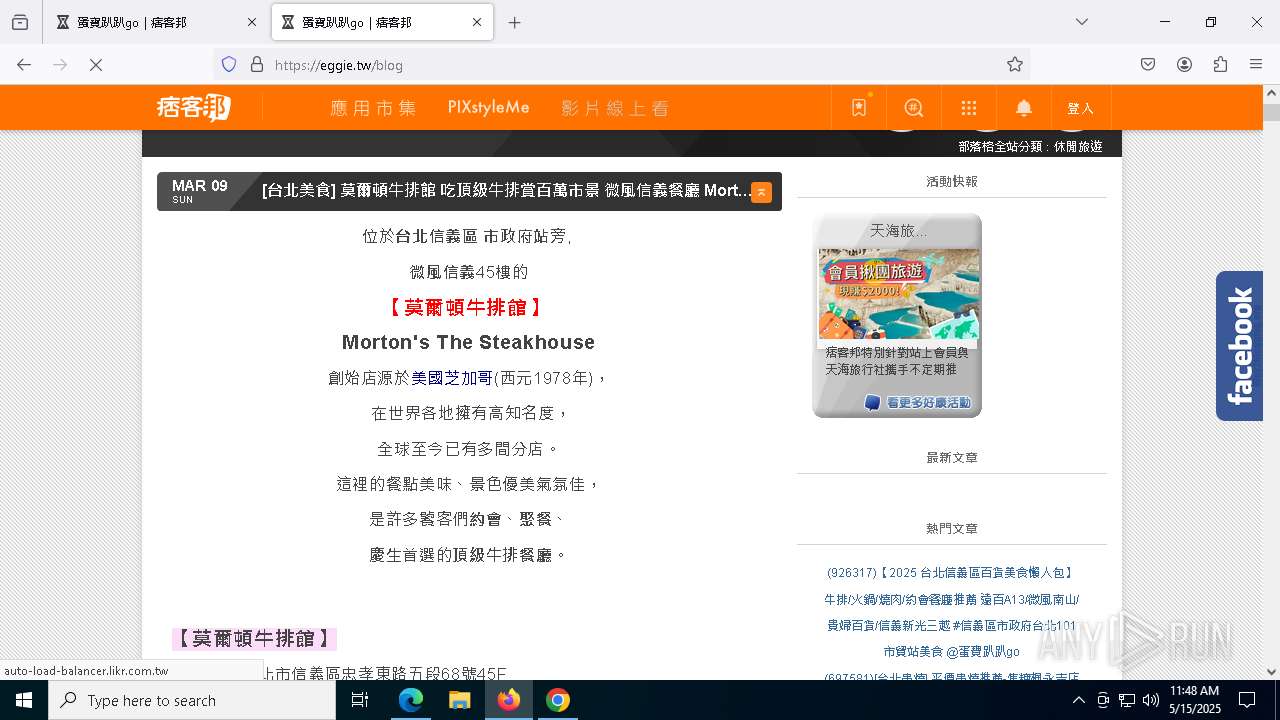The height and width of the screenshot is (720, 1280).
Task: Open Google Chrome from taskbar
Action: tap(558, 700)
